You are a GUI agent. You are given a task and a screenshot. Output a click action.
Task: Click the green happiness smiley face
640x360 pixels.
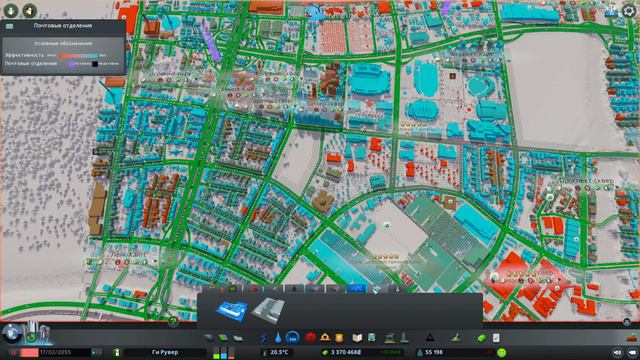point(502,352)
